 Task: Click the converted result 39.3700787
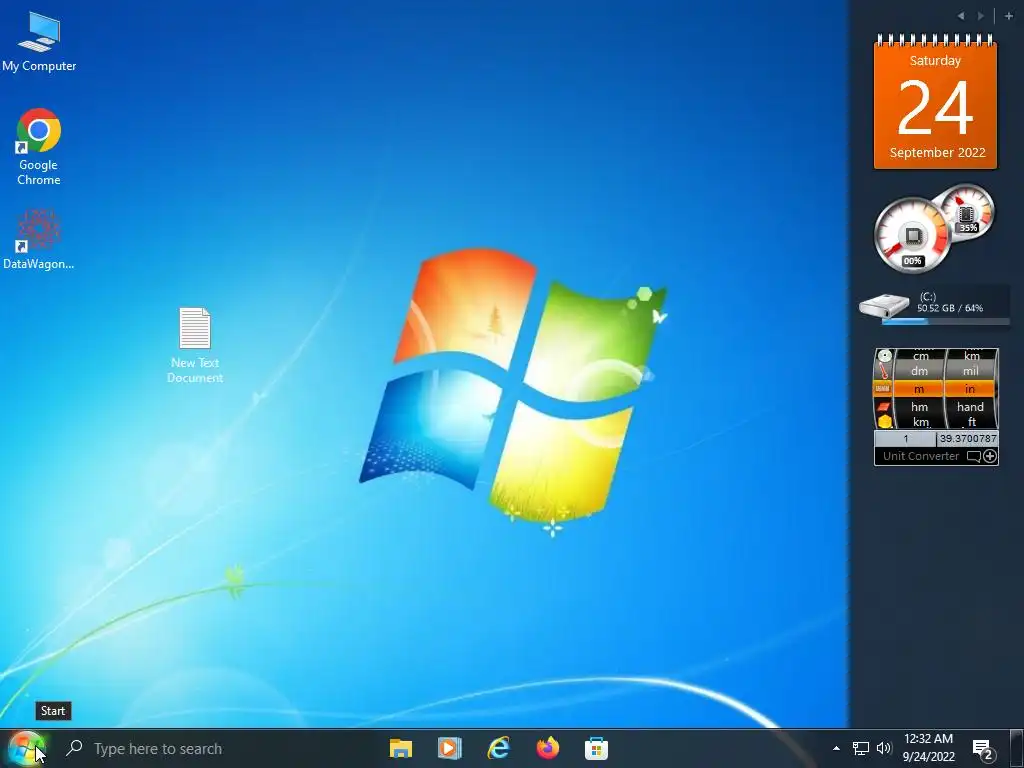coord(968,438)
